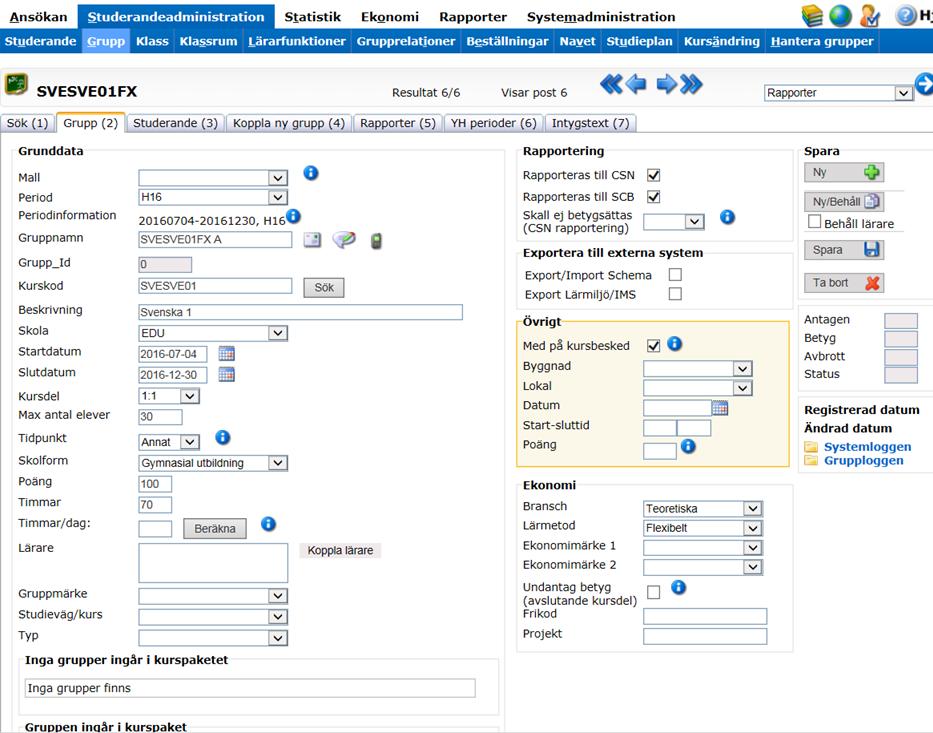Open the calendar picker for Datum in Övrigt

[720, 408]
